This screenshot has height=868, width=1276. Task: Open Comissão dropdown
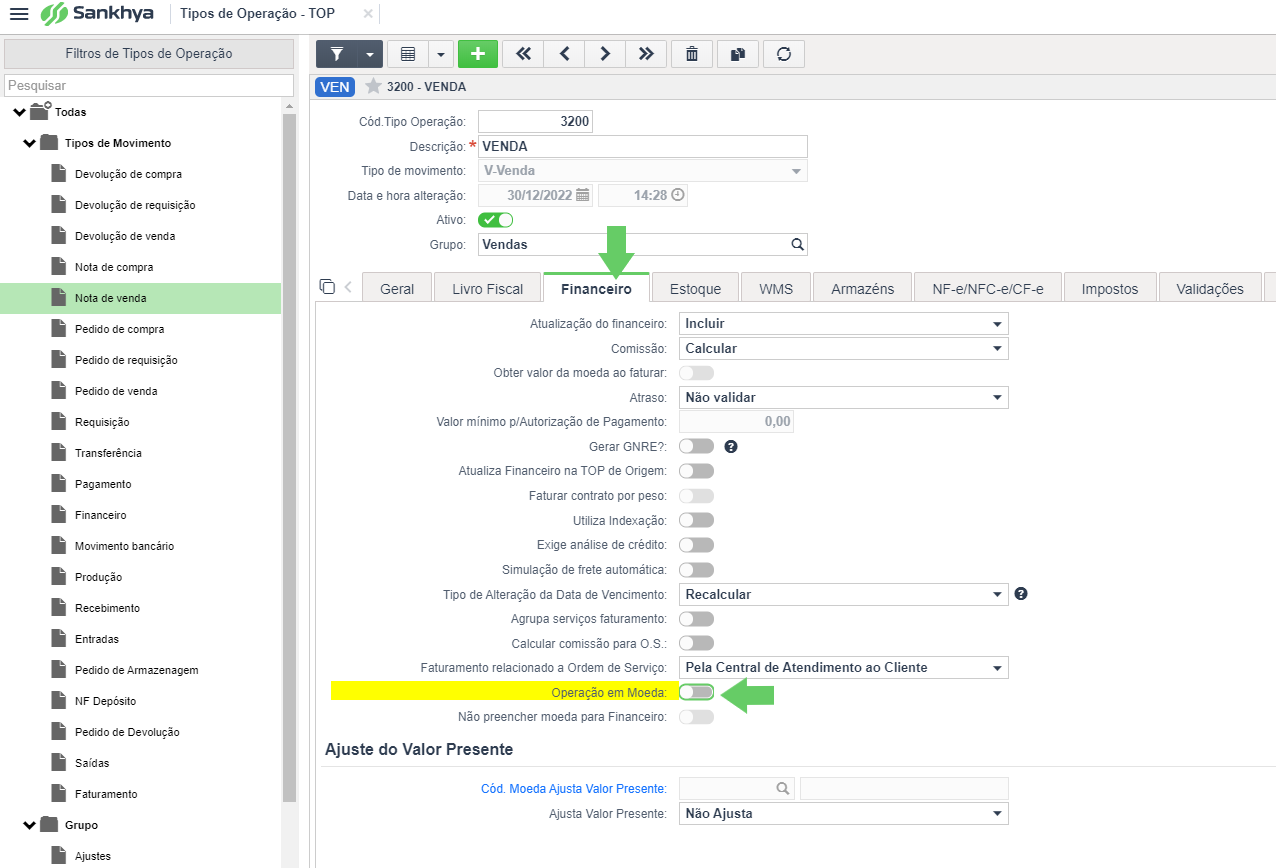844,348
